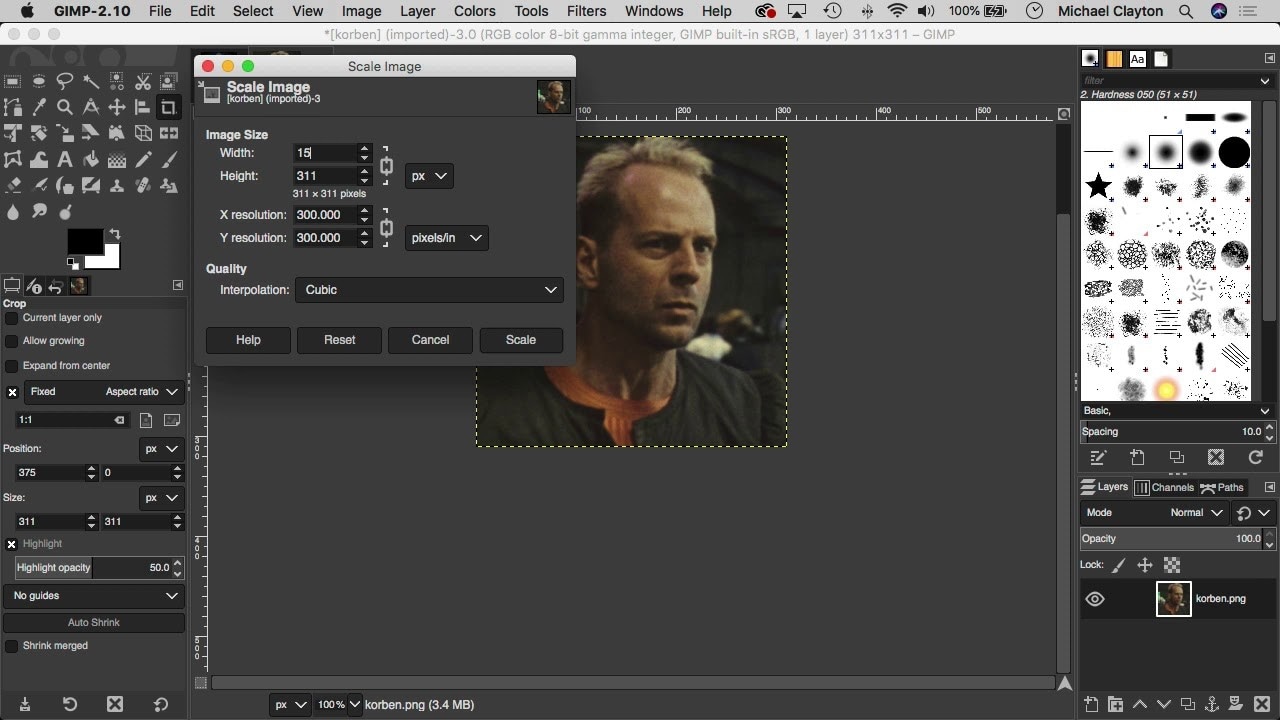Select the Bucket Fill tool
The image size is (1280, 720).
tap(91, 159)
